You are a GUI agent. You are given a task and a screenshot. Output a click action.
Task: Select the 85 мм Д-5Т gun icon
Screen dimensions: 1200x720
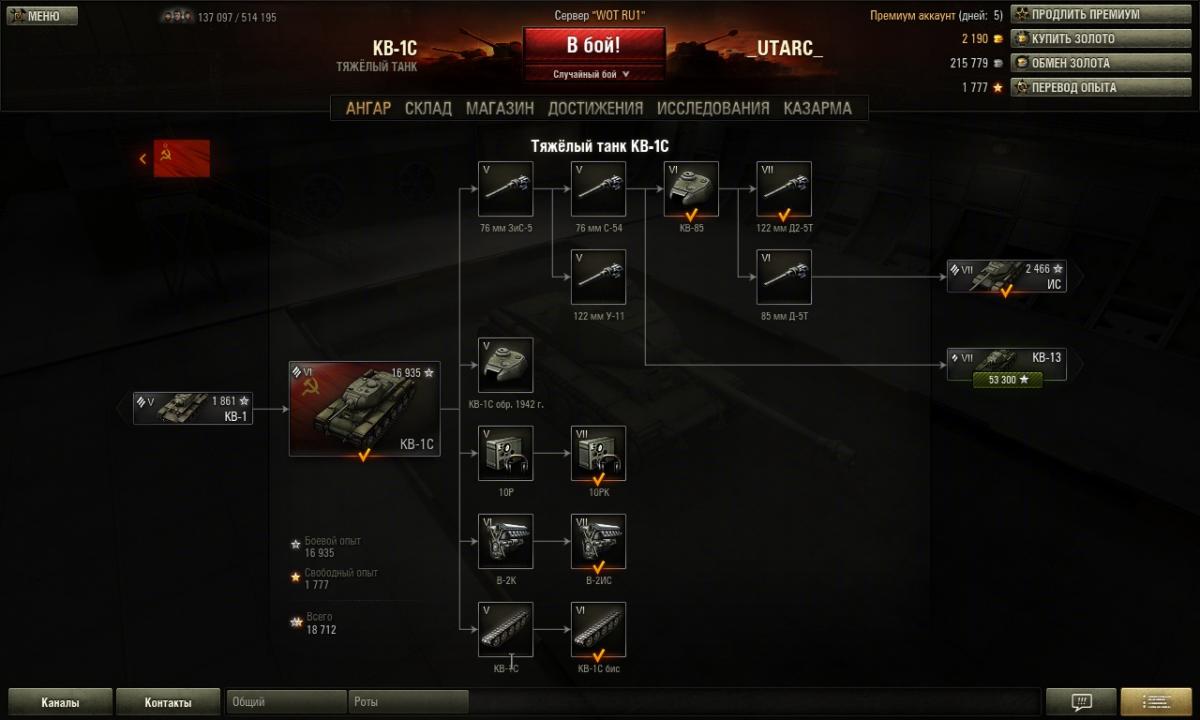click(x=784, y=277)
